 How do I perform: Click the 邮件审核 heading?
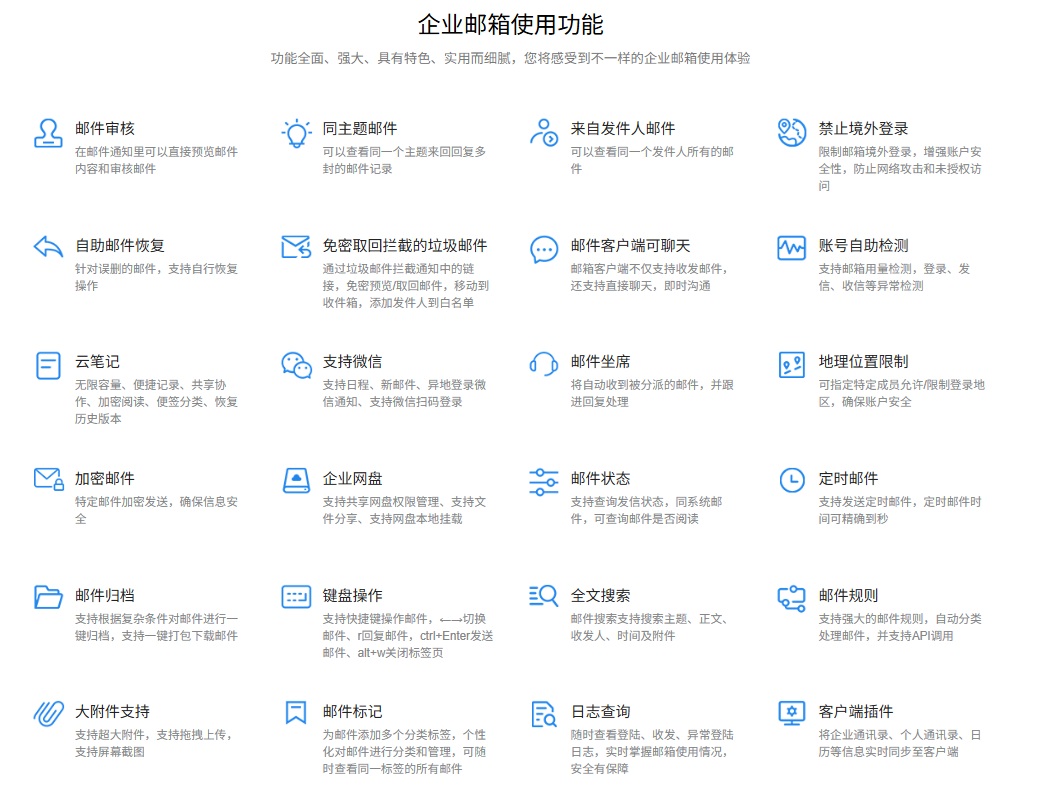click(x=105, y=128)
